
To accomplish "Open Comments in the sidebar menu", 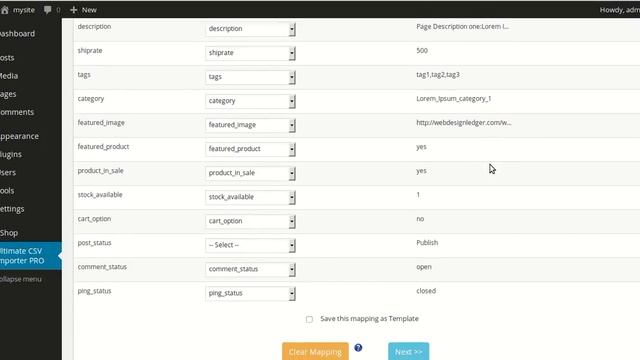I will coord(17,112).
